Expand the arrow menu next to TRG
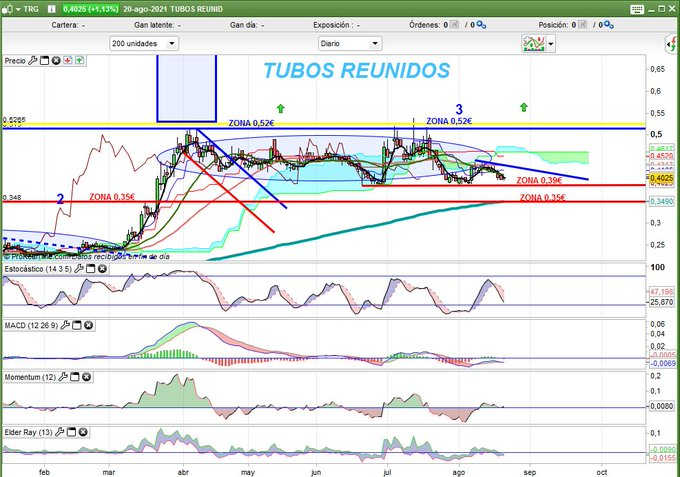This screenshot has width=680, height=477. point(18,9)
